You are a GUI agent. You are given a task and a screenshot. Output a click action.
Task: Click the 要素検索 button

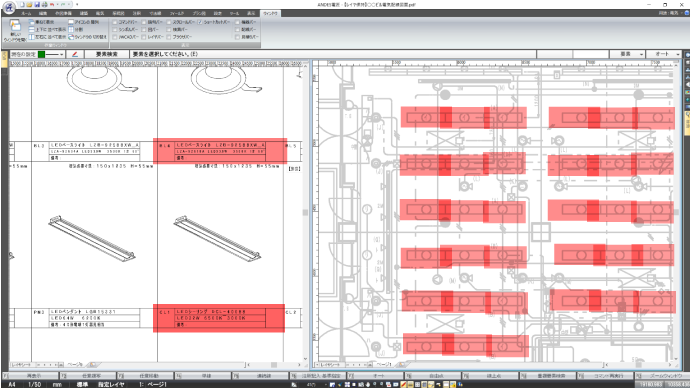pos(107,54)
